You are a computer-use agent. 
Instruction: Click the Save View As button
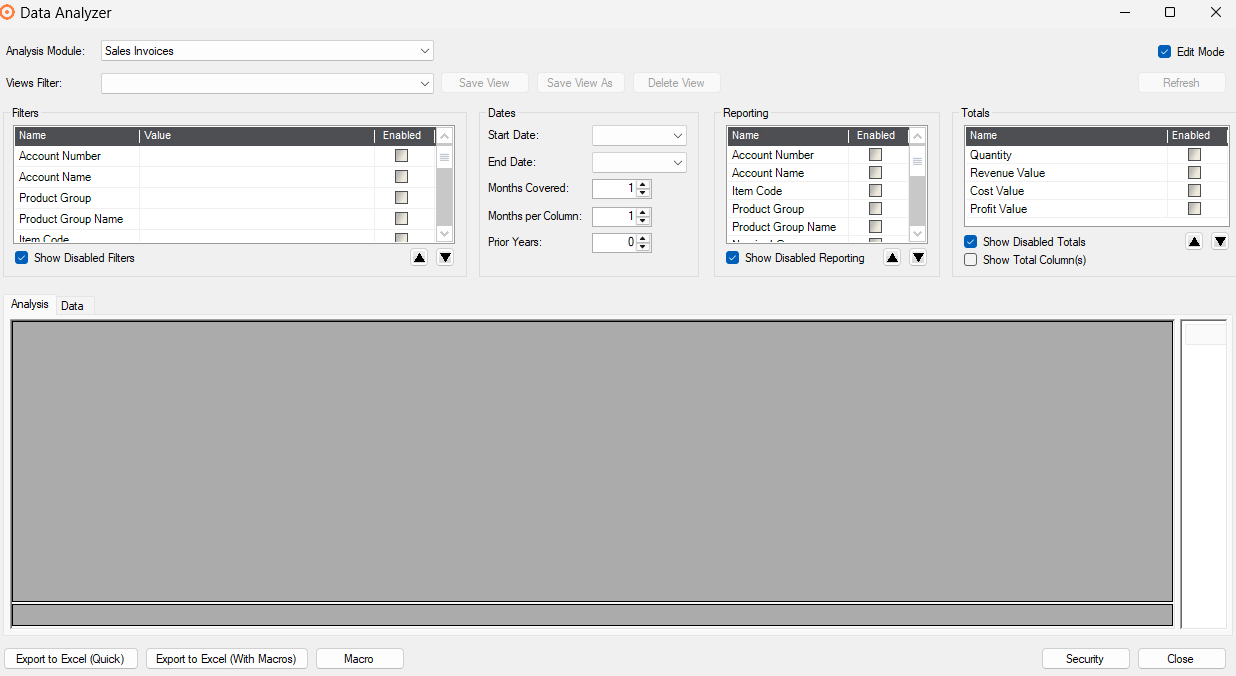point(580,83)
